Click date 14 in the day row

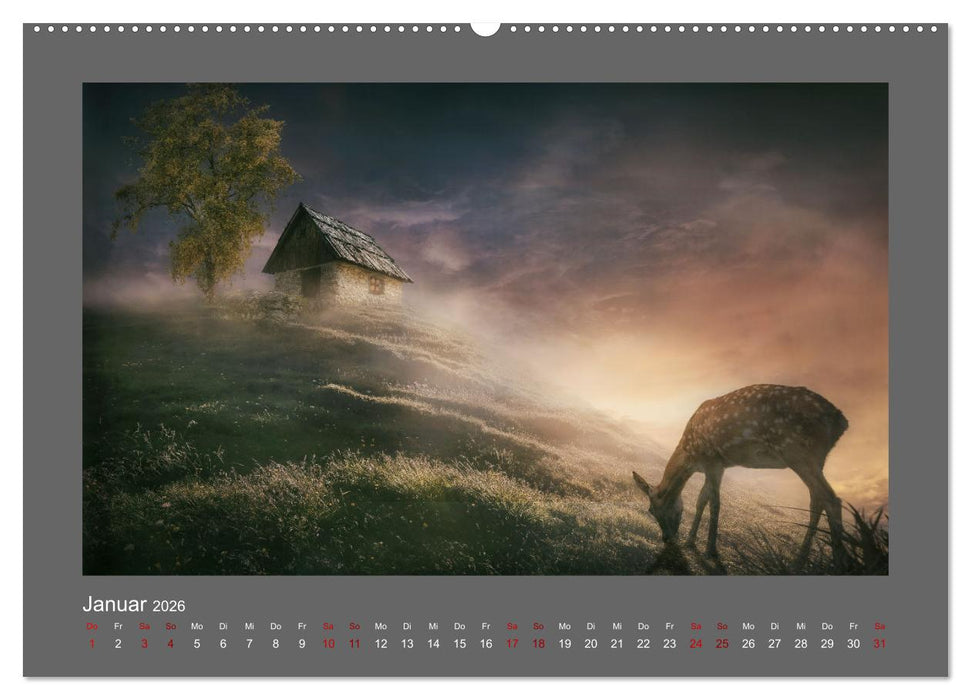(x=433, y=644)
